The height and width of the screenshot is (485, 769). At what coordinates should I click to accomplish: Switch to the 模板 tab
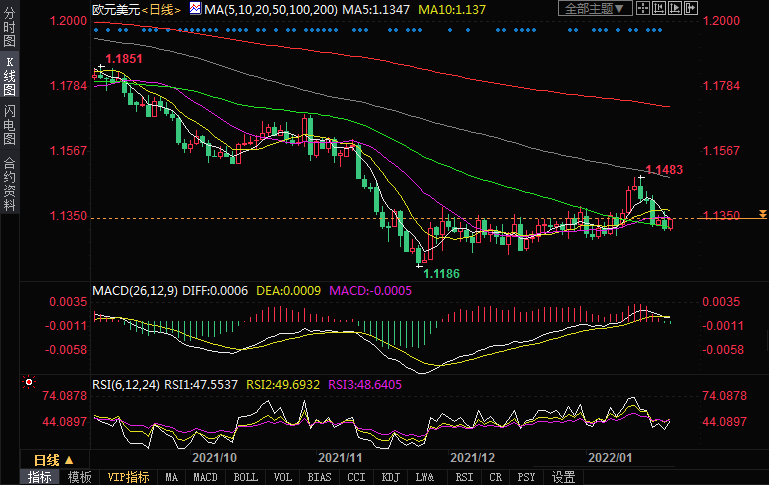(x=79, y=477)
